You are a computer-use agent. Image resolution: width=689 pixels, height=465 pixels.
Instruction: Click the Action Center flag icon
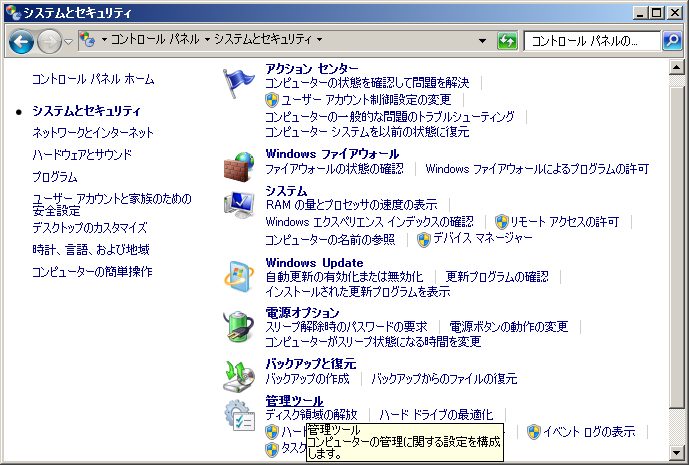point(238,83)
